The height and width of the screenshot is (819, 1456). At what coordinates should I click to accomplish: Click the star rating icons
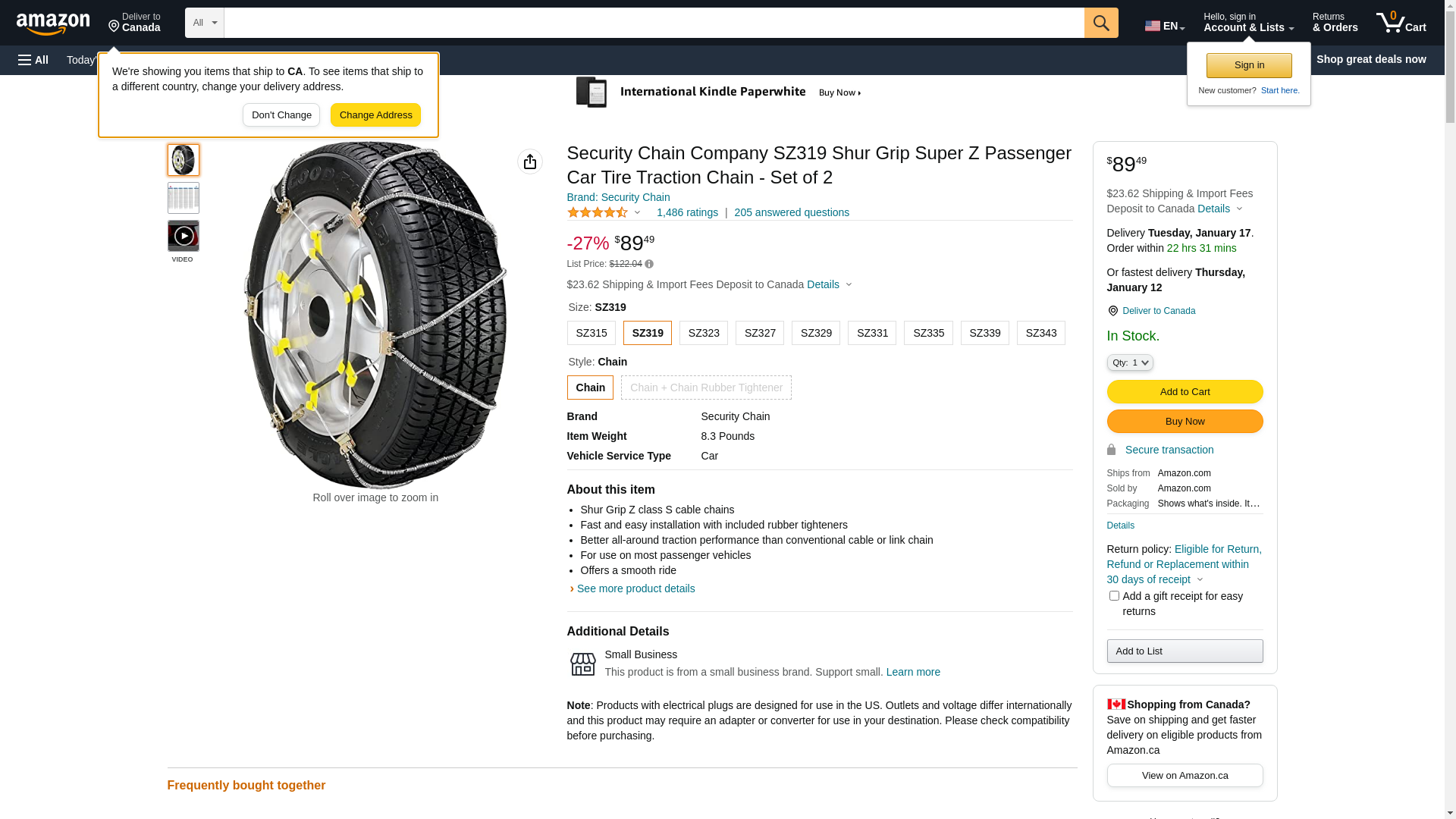(x=598, y=213)
